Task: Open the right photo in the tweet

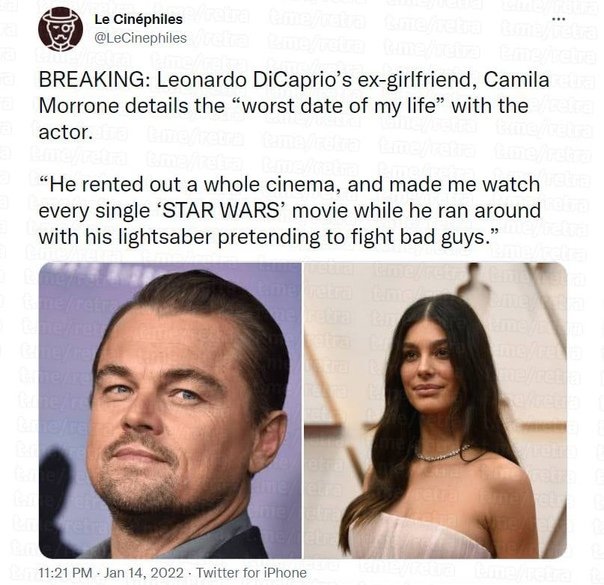Action: [435, 410]
